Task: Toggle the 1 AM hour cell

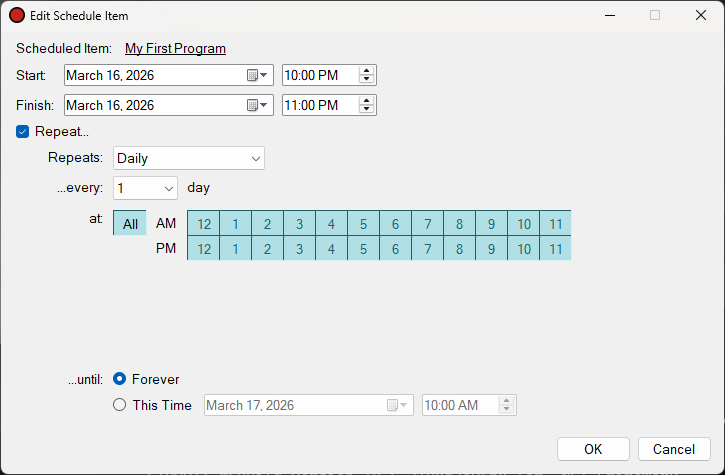Action: 235,223
